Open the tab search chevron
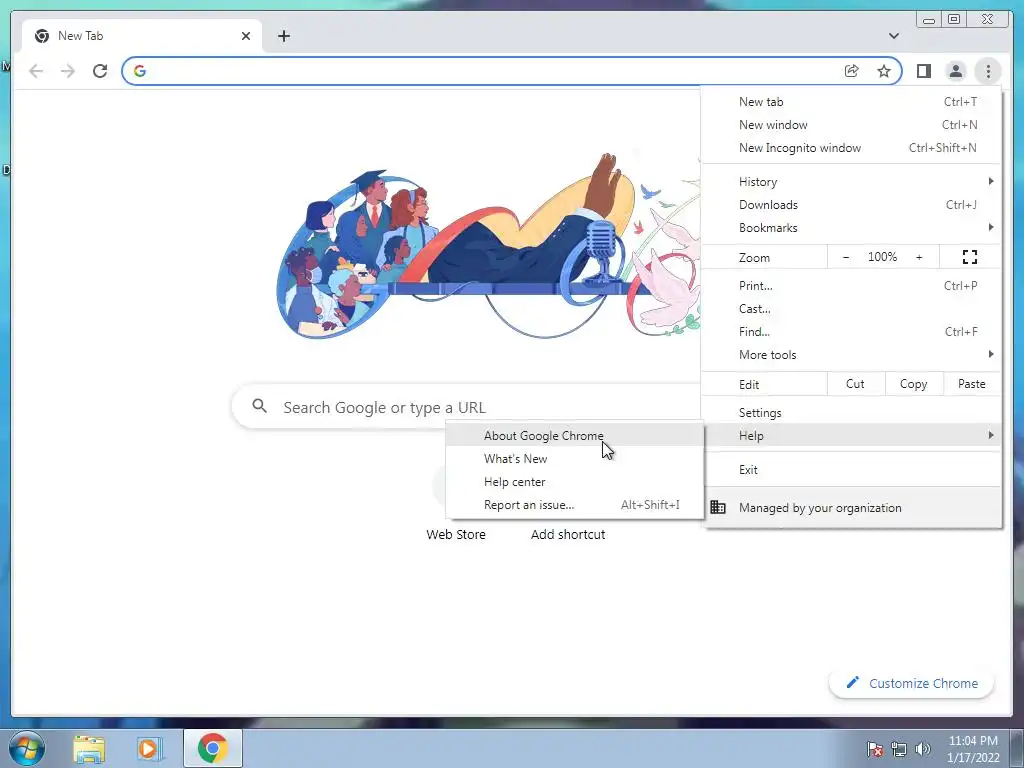Viewport: 1024px width, 768px height. (893, 36)
